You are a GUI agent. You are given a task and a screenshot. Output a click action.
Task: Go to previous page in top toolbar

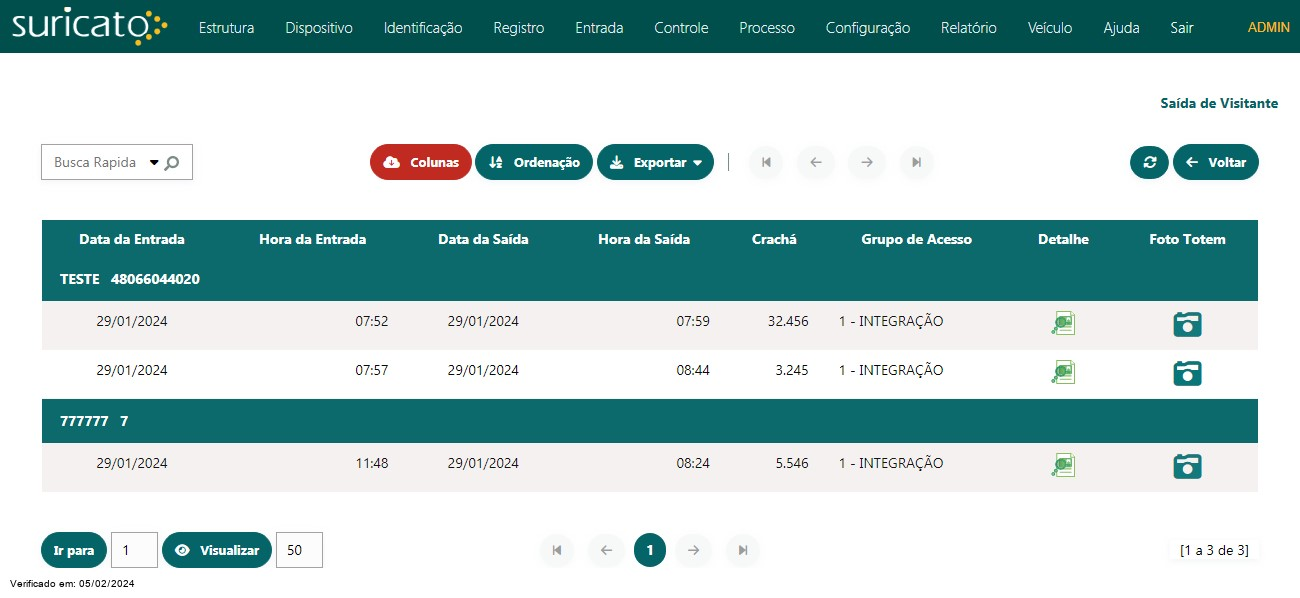[x=816, y=162]
